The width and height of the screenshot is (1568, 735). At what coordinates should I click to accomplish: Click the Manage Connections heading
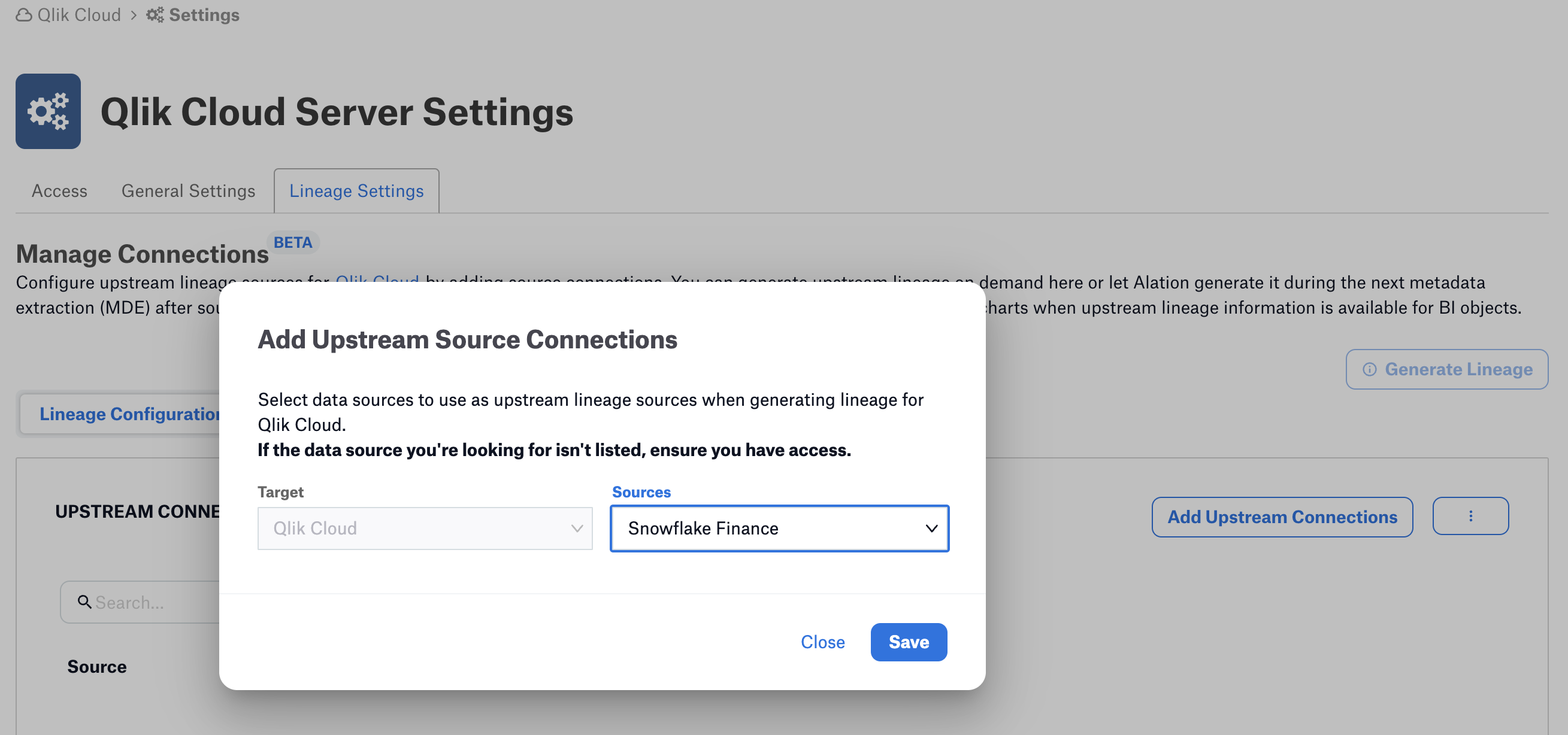pyautogui.click(x=143, y=254)
